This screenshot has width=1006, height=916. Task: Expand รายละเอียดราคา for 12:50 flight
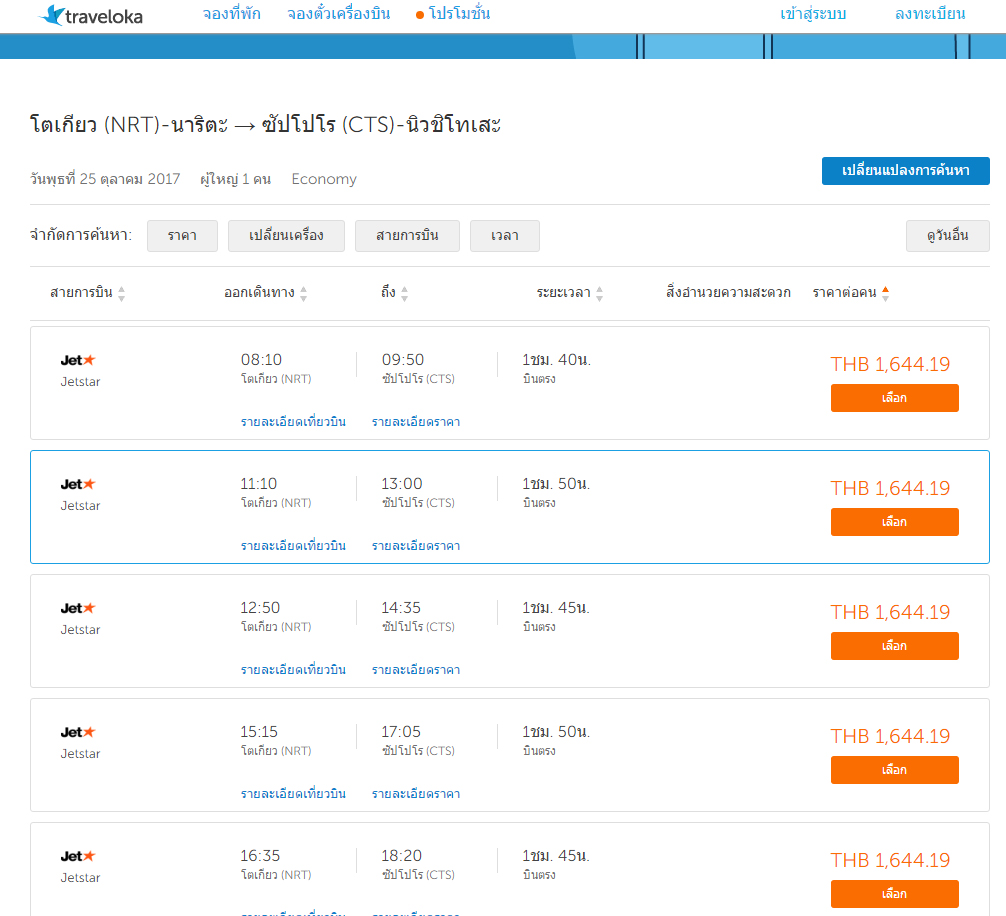pyautogui.click(x=416, y=670)
